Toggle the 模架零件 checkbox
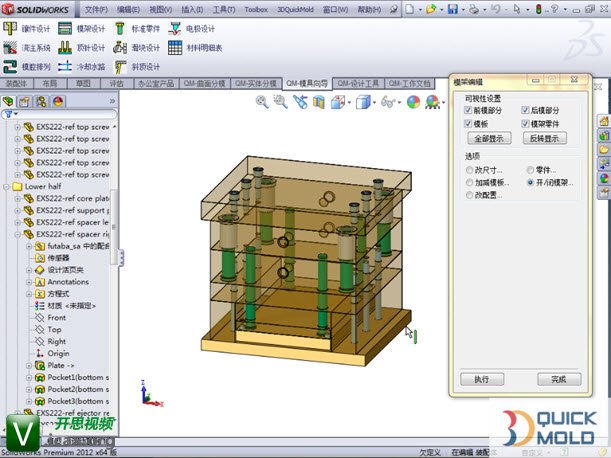The width and height of the screenshot is (611, 458). [525, 124]
